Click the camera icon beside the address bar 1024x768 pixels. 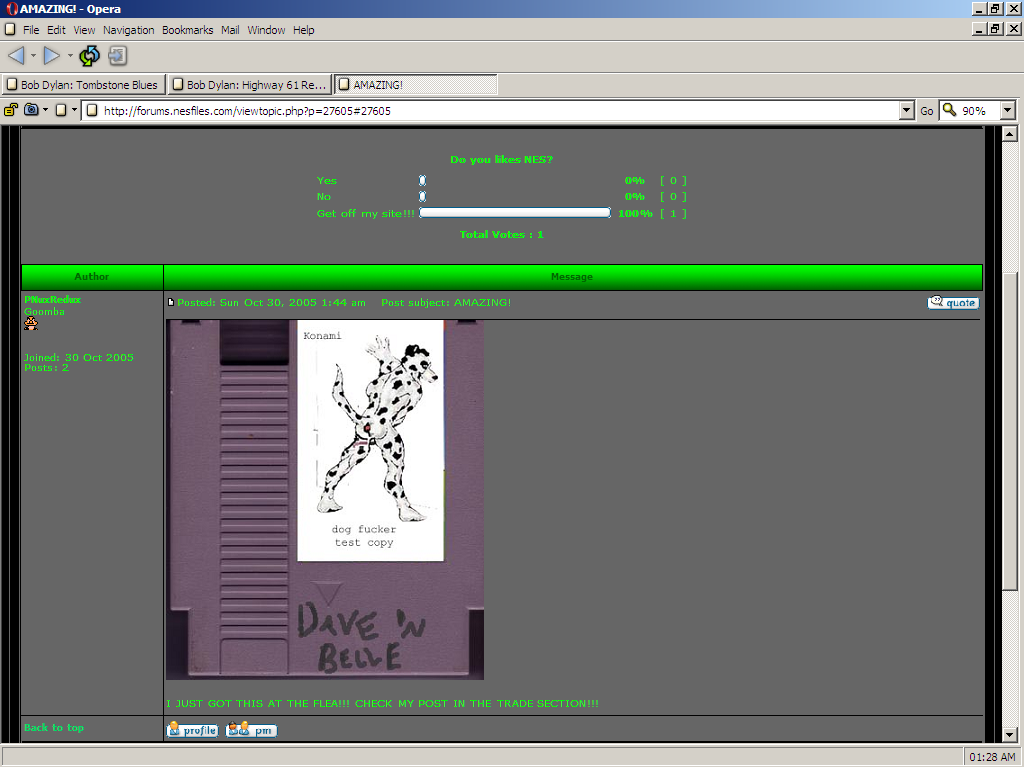coord(31,110)
